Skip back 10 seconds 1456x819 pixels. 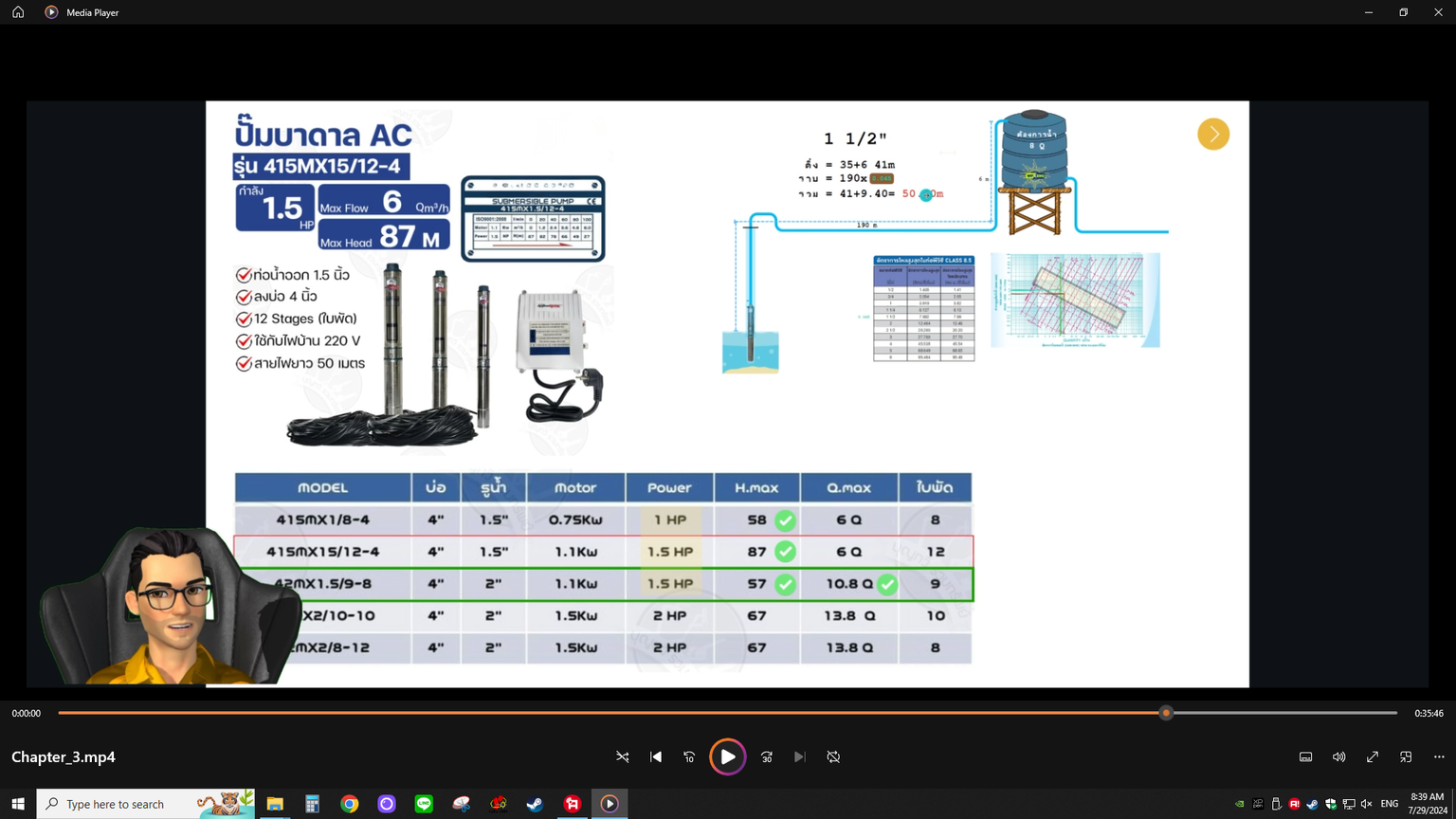click(x=689, y=757)
